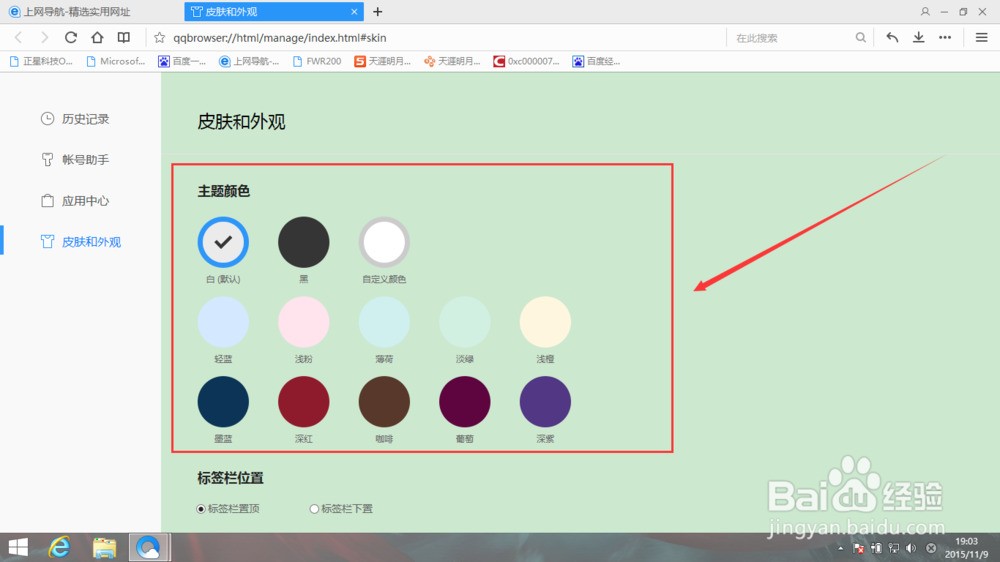Image resolution: width=1000 pixels, height=562 pixels.
Task: Open the FWR200 bookmark
Action: coord(317,61)
